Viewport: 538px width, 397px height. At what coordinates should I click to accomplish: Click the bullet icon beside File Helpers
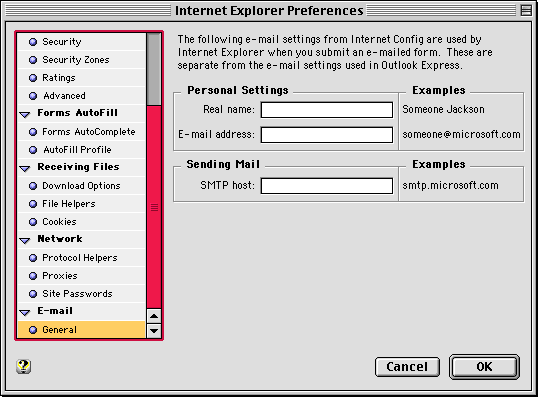coord(33,204)
